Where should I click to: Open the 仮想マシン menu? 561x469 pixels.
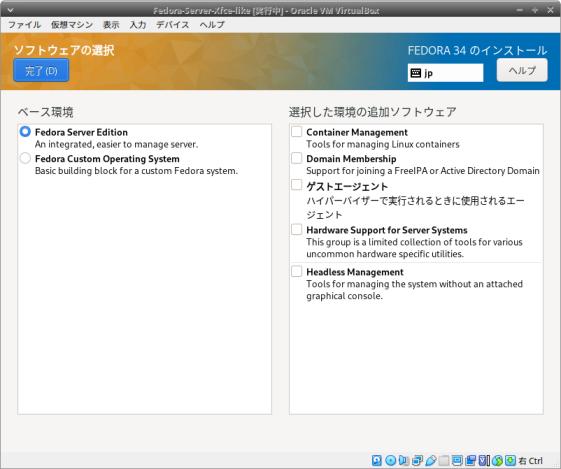coord(72,25)
